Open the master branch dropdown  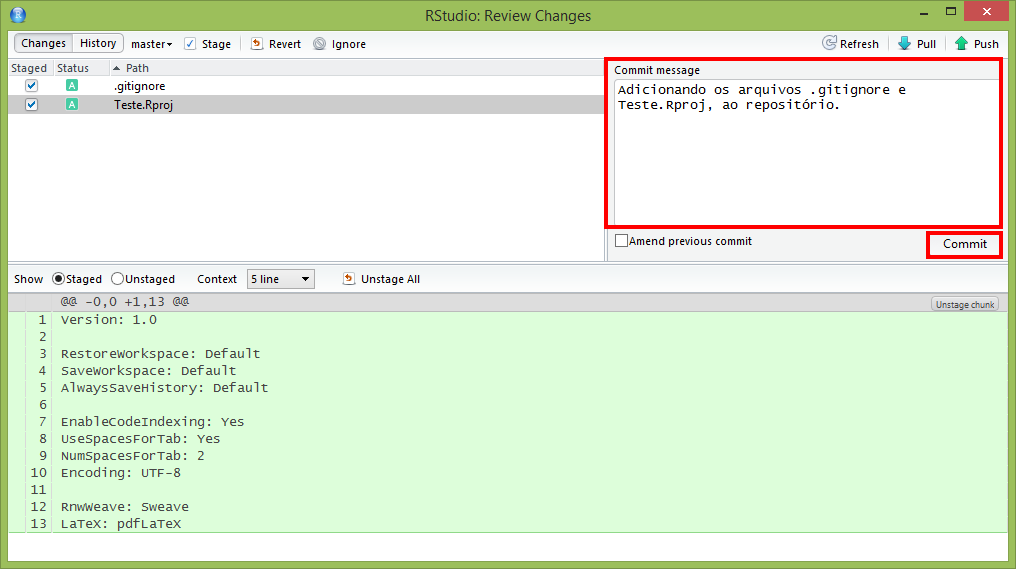[152, 44]
